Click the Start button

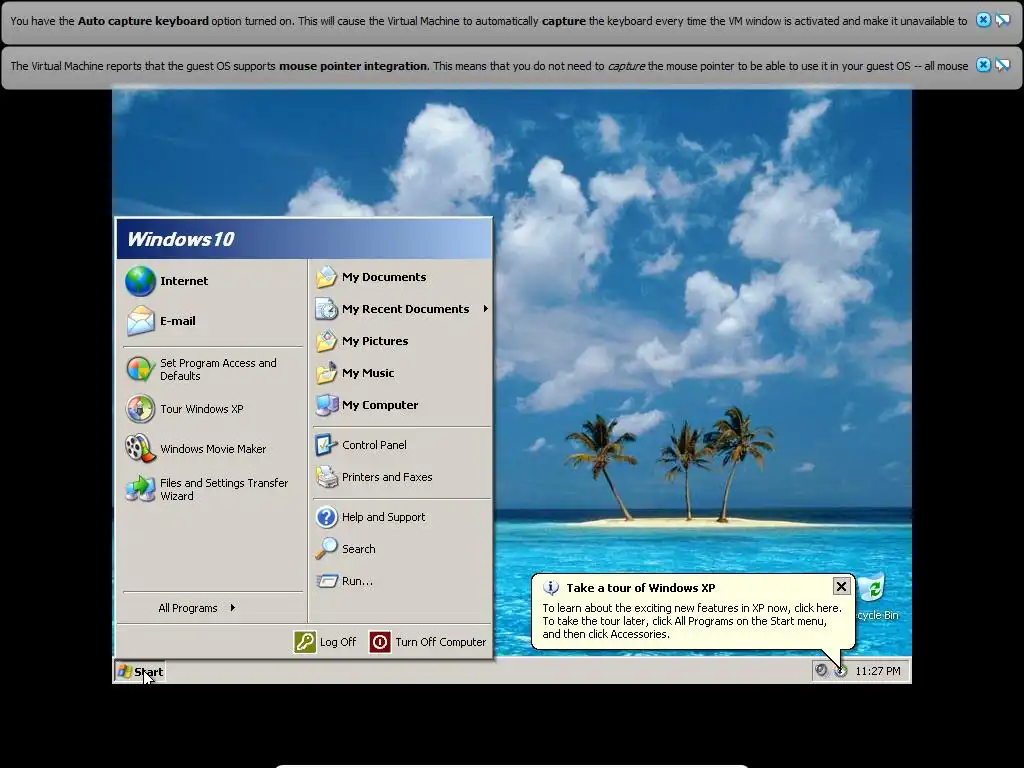pos(140,671)
